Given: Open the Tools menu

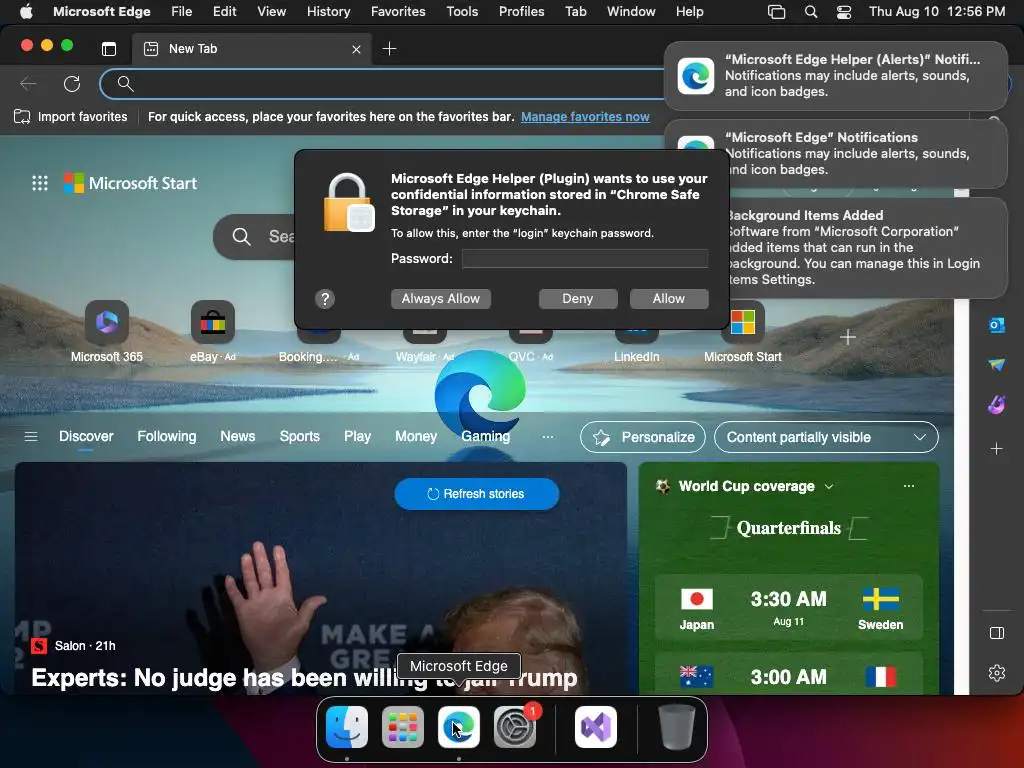Looking at the screenshot, I should coord(462,11).
